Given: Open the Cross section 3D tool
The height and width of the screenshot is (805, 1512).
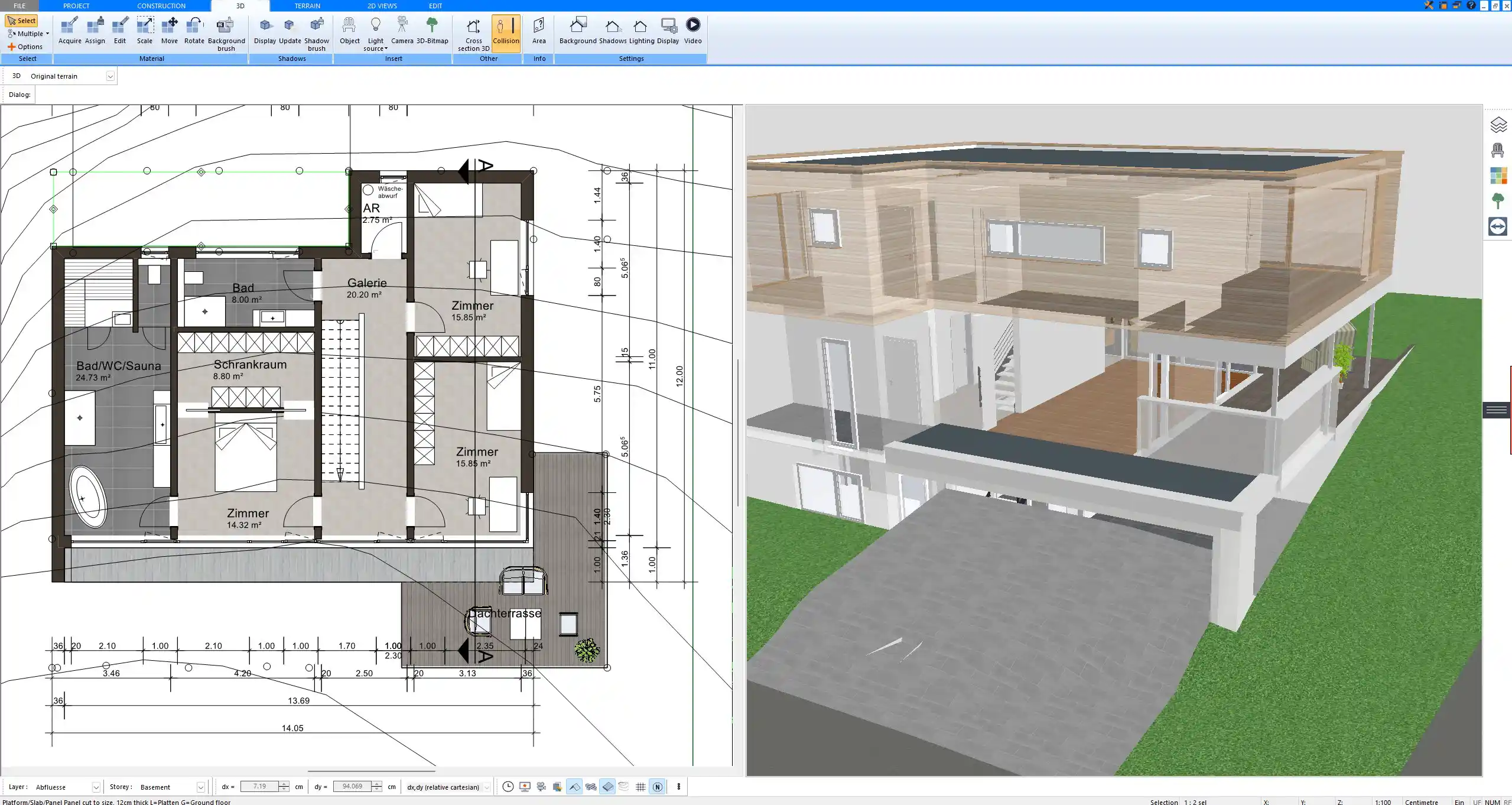Looking at the screenshot, I should point(473,34).
